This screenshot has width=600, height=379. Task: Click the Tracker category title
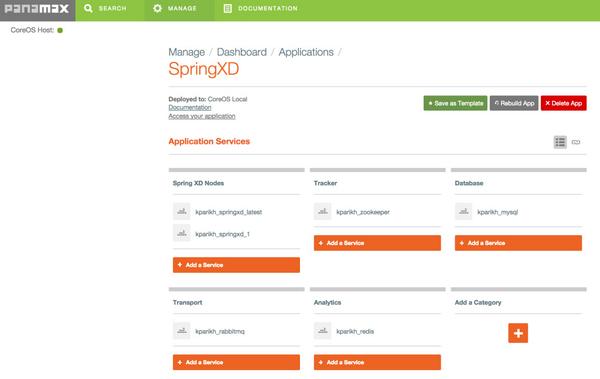[325, 183]
